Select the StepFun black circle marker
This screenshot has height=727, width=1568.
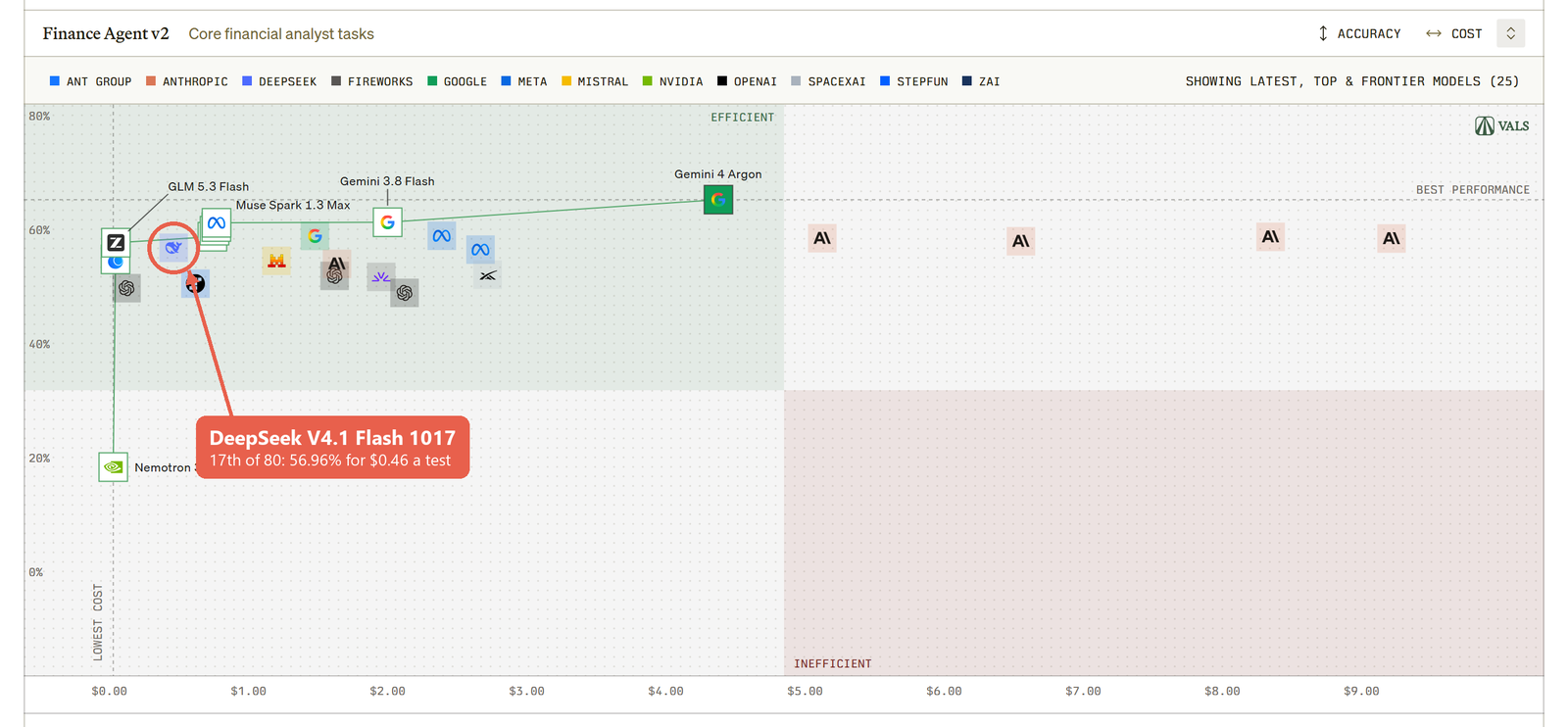(x=196, y=284)
